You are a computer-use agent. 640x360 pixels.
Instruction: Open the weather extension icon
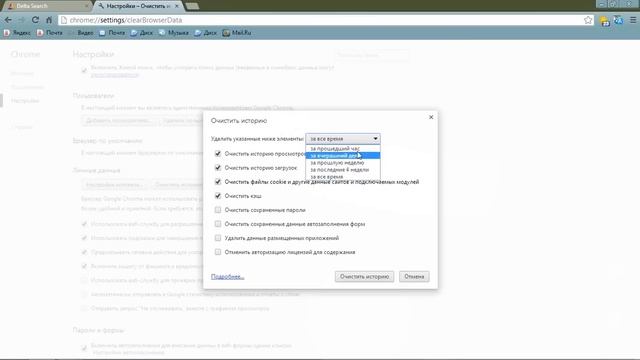(605, 20)
